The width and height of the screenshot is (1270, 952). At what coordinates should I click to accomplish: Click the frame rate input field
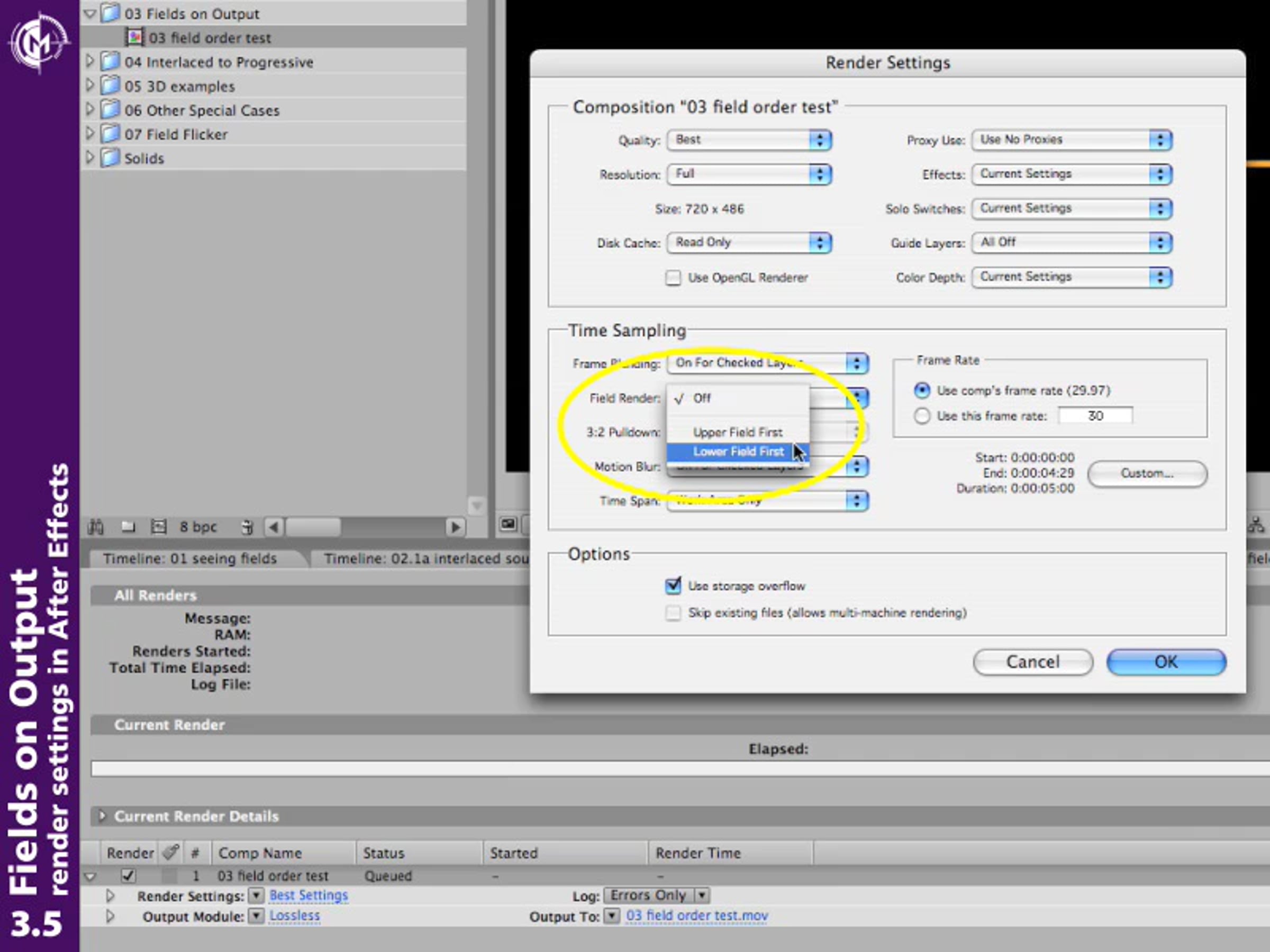pos(1095,416)
